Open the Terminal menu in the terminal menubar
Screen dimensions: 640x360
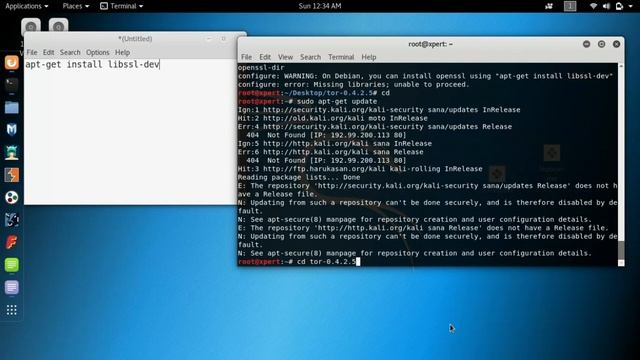point(341,57)
